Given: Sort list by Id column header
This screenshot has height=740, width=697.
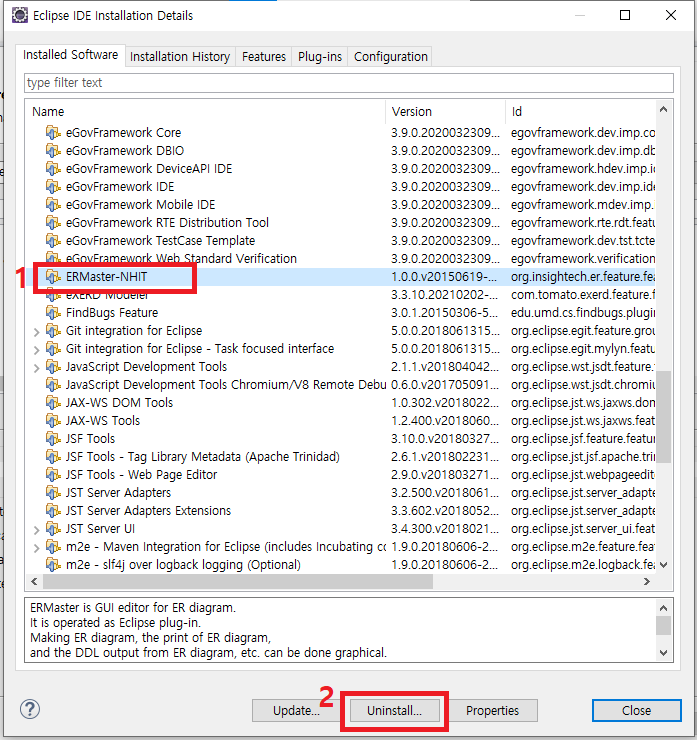Looking at the screenshot, I should (580, 111).
